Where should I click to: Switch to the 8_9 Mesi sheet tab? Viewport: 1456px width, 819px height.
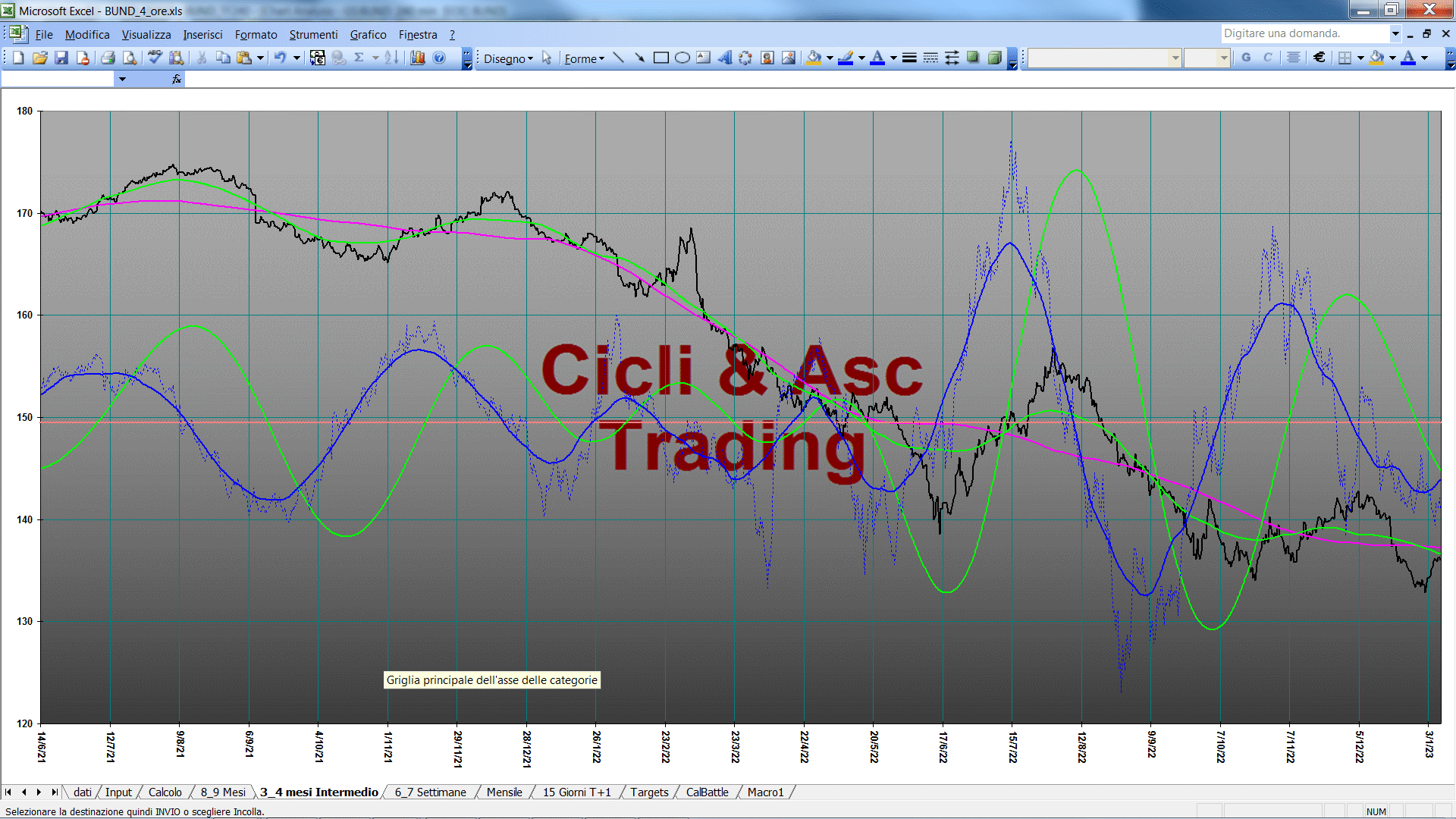(x=222, y=792)
